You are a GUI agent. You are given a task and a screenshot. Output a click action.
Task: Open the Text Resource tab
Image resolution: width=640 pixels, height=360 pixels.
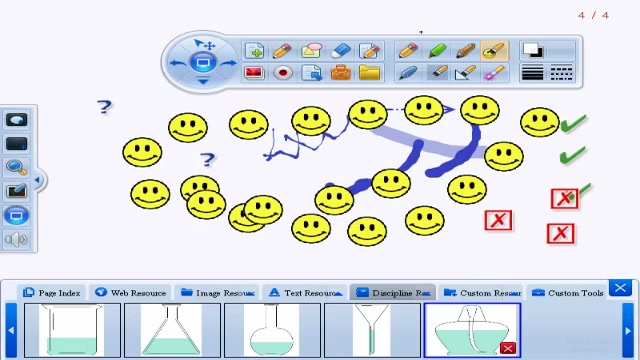pyautogui.click(x=305, y=293)
